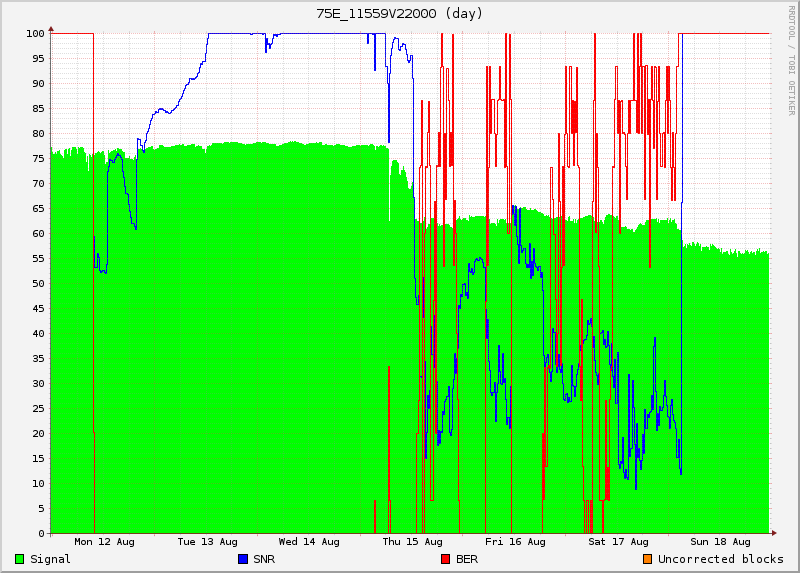Image resolution: width=800 pixels, height=573 pixels.
Task: Click the green Signal legend swatch
Action: point(19,559)
